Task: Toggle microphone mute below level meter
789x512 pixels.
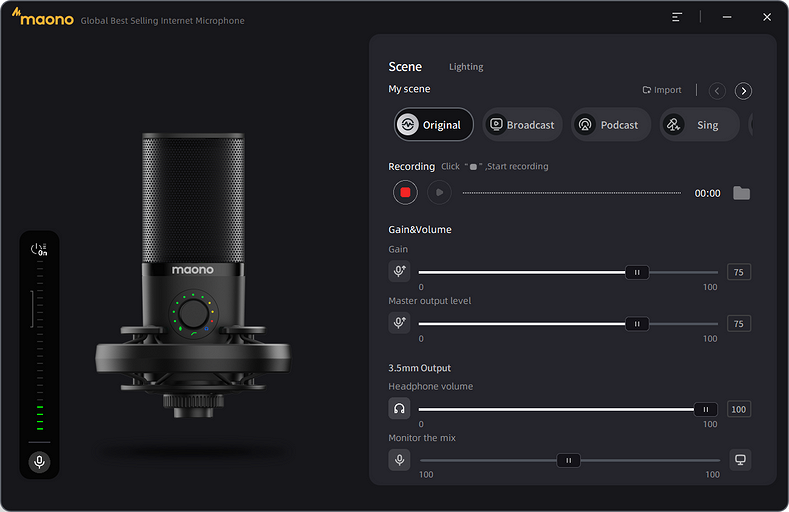Action: [39, 461]
